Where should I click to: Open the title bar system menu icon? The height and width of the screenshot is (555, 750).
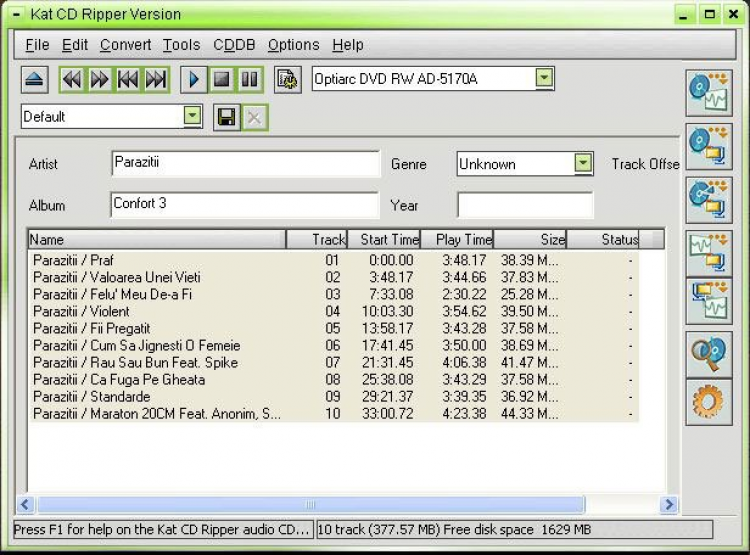coord(17,15)
